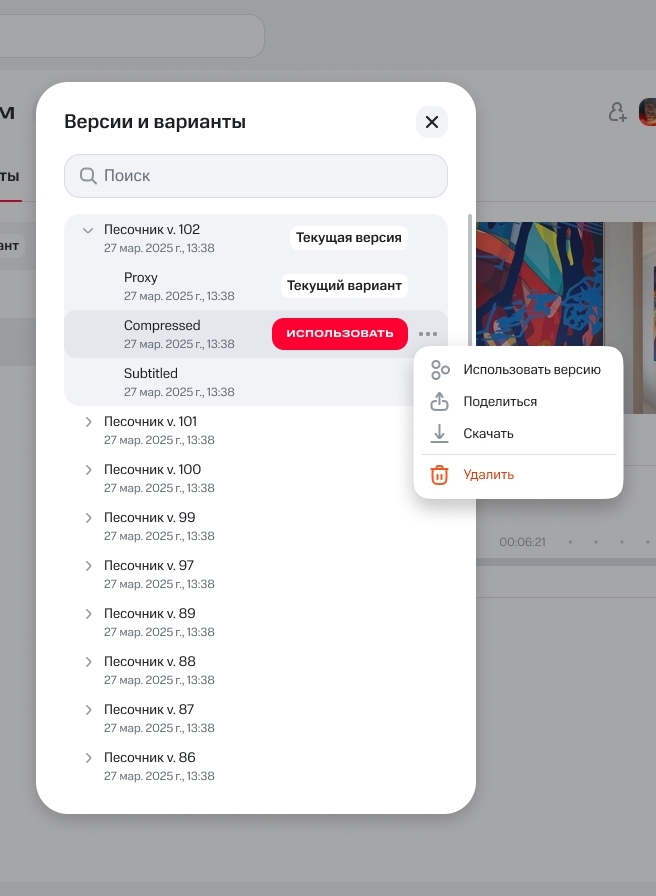This screenshot has width=656, height=896.
Task: Click the orange trash delete icon
Action: click(x=440, y=475)
